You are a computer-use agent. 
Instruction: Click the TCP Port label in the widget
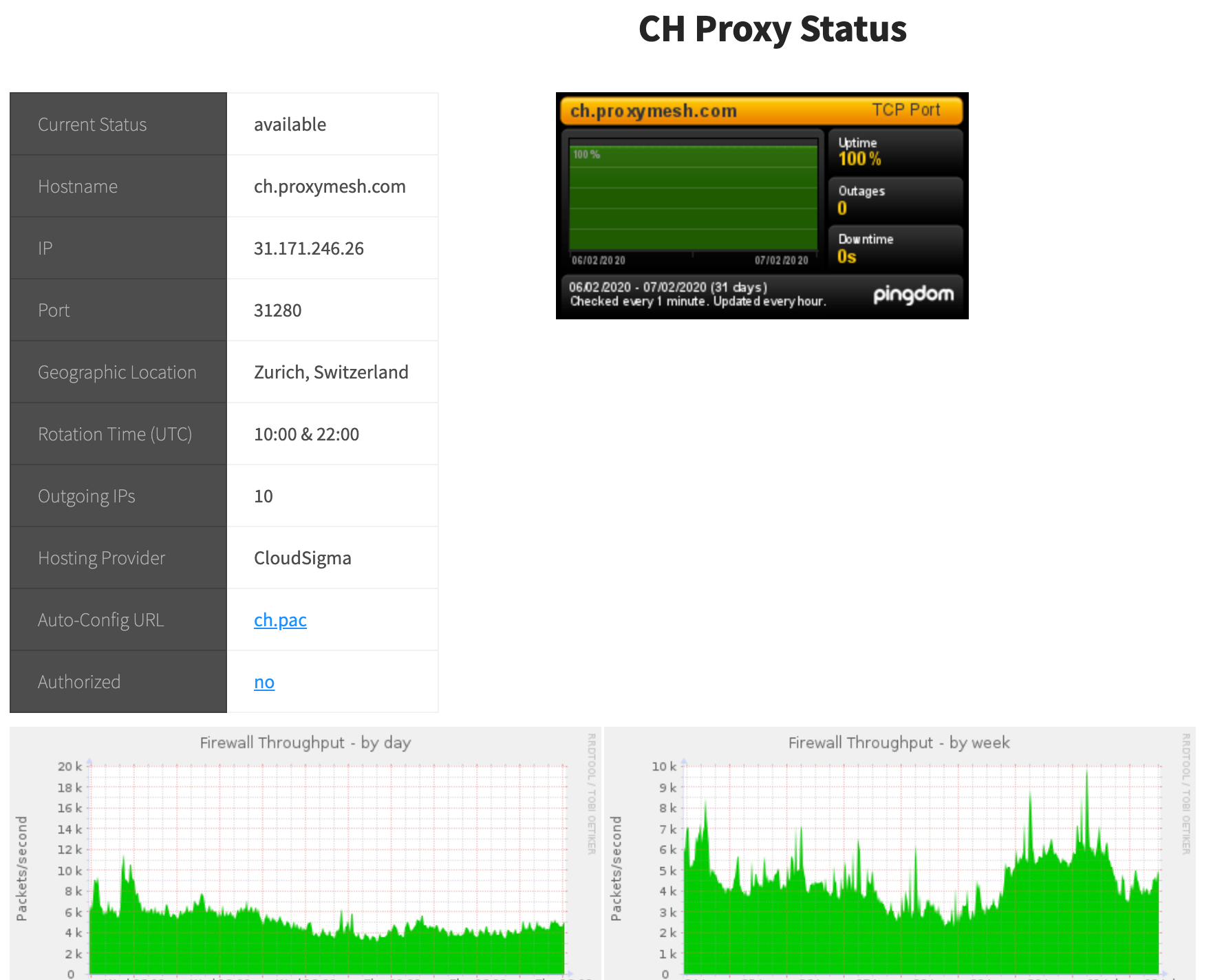[x=905, y=110]
